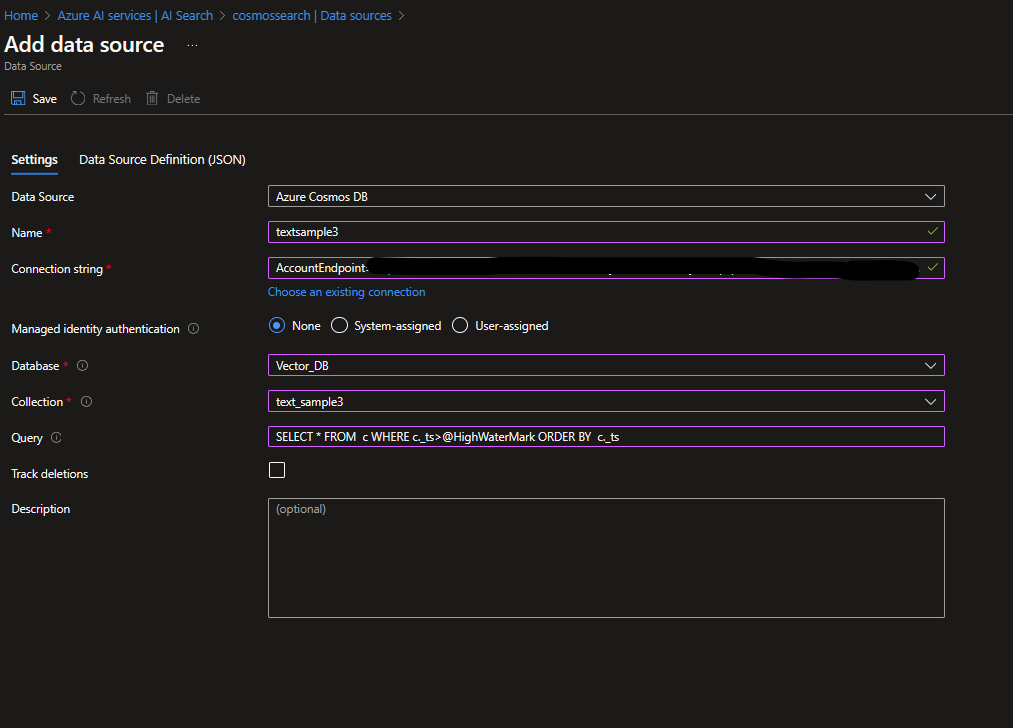Expand the Collection dropdown showing text_sample3
This screenshot has width=1013, height=728.
click(x=606, y=402)
